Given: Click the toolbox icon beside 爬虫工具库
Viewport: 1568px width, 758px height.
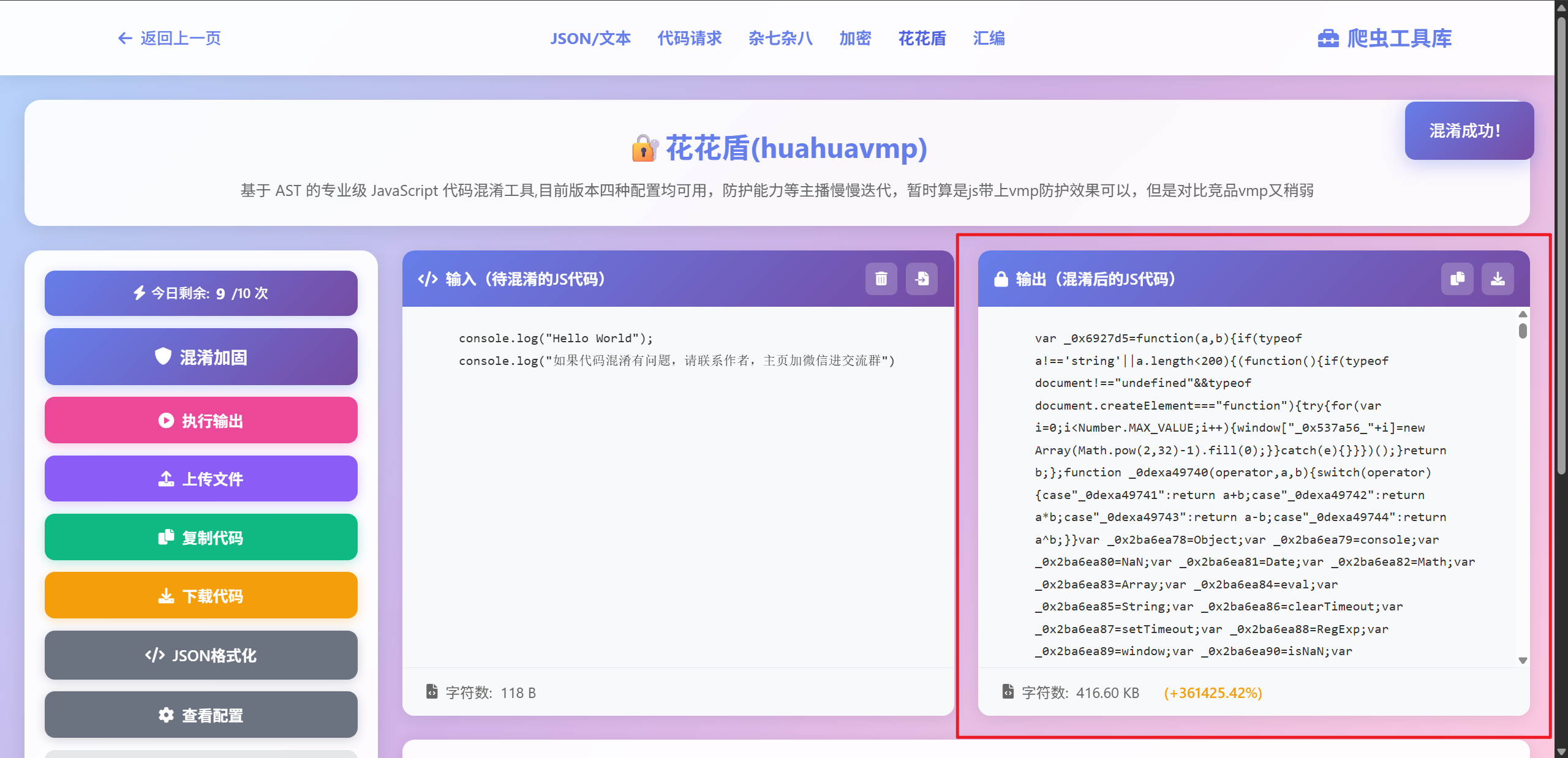Looking at the screenshot, I should click(1328, 39).
